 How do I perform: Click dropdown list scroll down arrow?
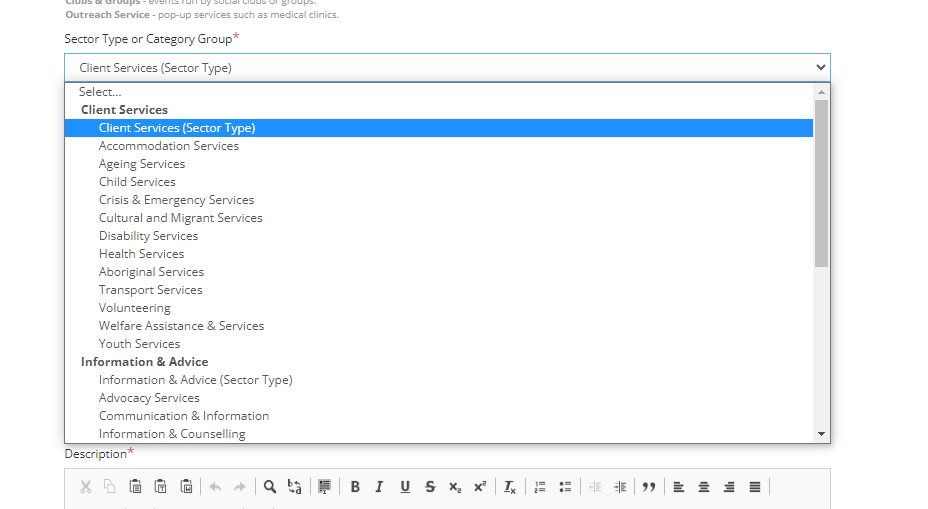click(821, 434)
